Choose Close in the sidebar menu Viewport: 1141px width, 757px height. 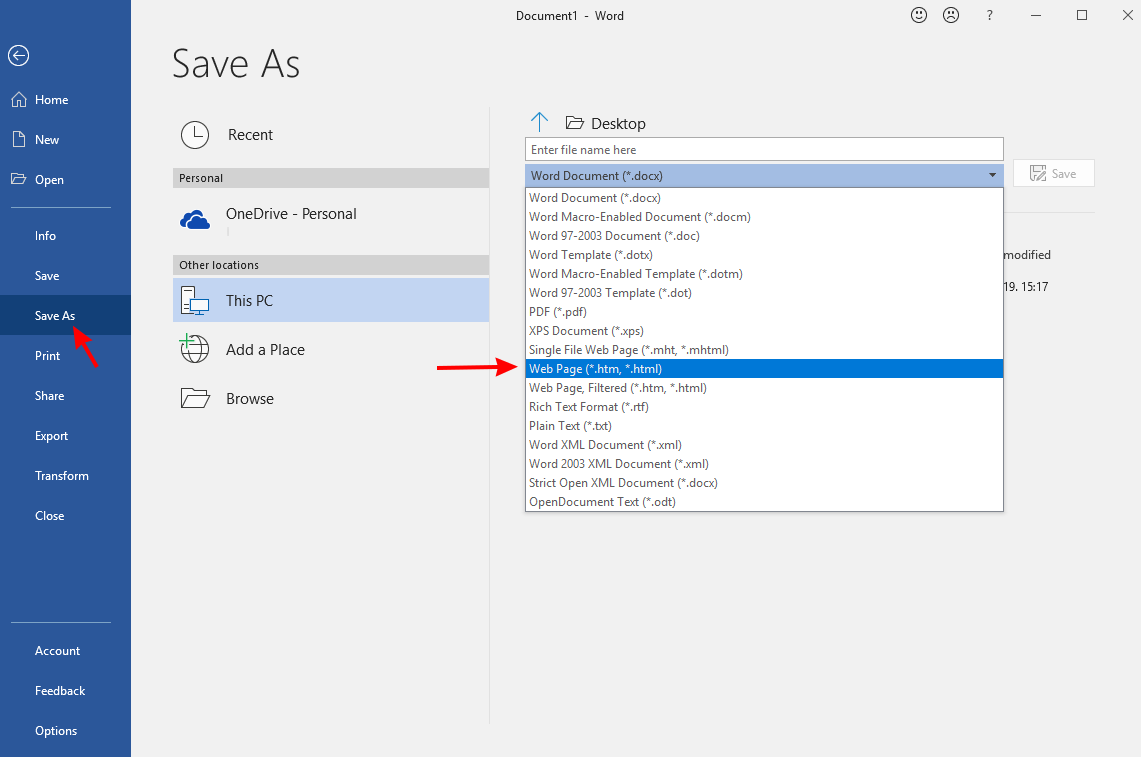pyautogui.click(x=65, y=516)
